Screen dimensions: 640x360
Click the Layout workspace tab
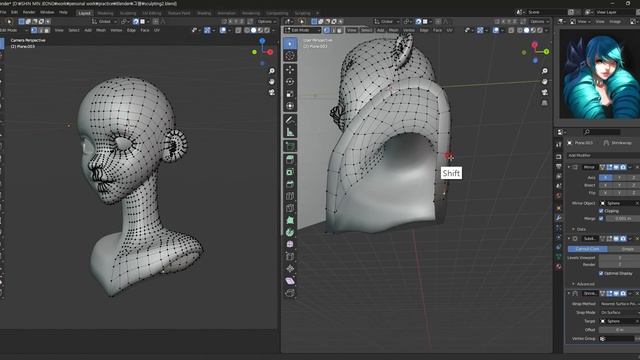(x=84, y=13)
